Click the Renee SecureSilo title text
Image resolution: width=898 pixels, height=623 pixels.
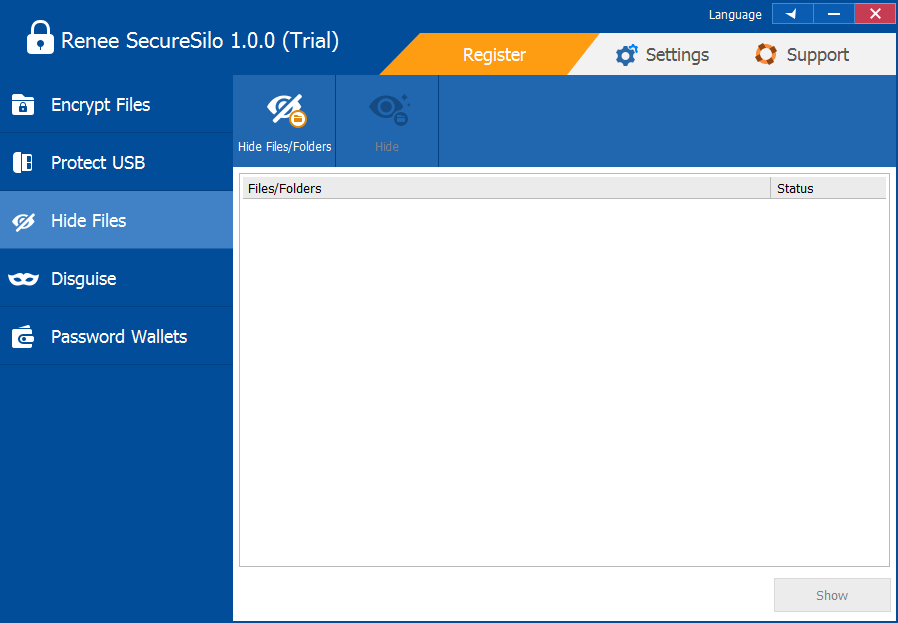(200, 41)
